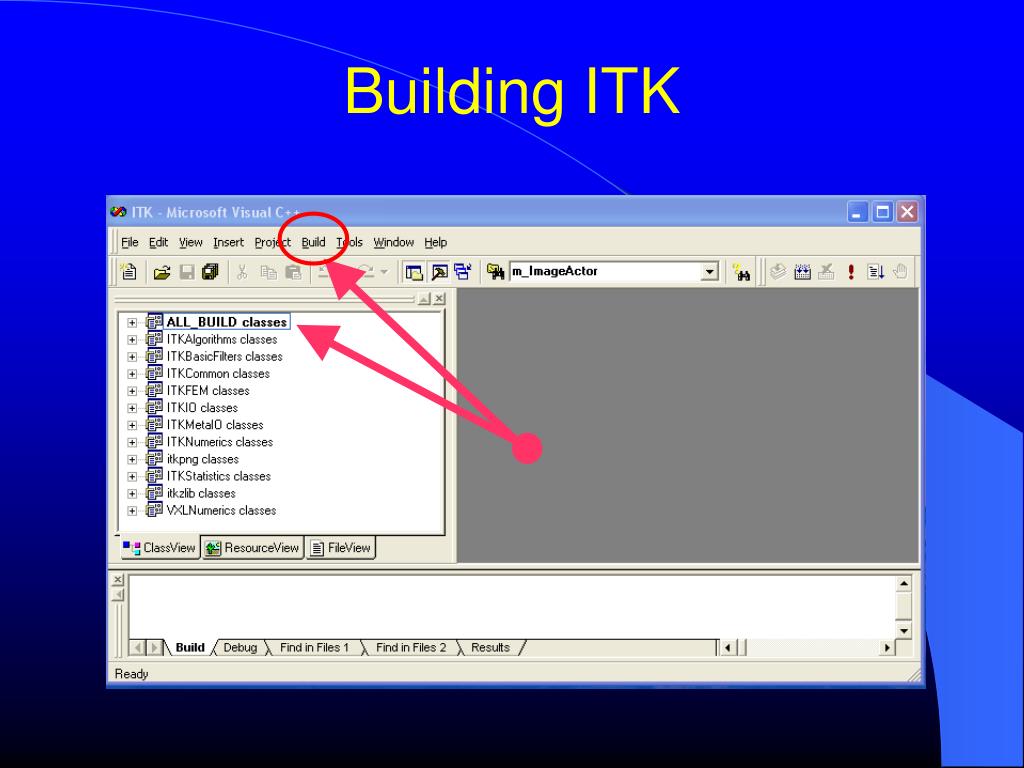Click the New Text File toolbar icon
The image size is (1024, 768).
tap(129, 272)
